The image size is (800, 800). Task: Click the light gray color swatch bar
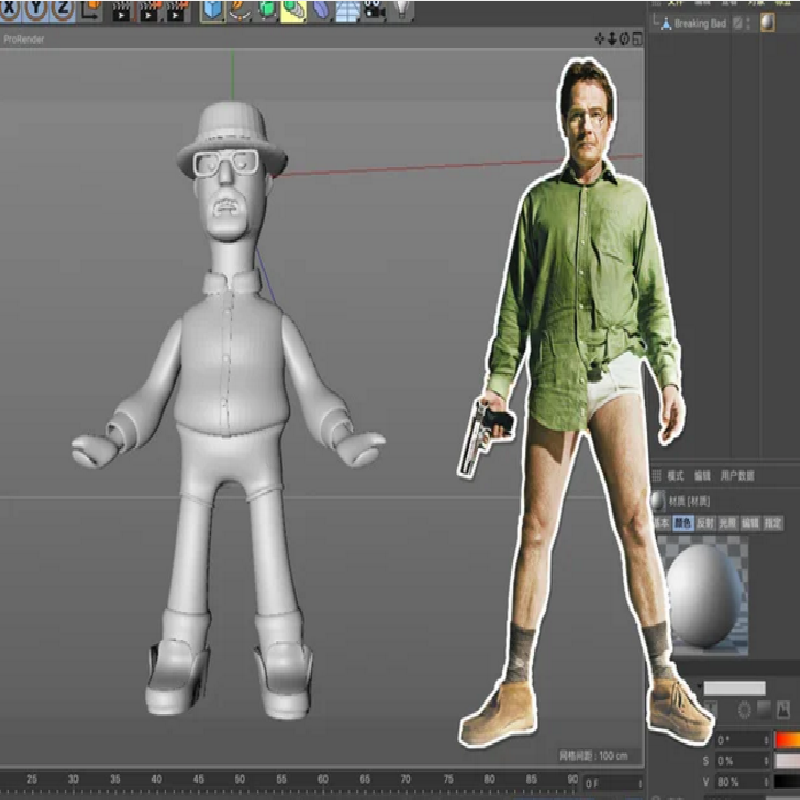pyautogui.click(x=734, y=688)
